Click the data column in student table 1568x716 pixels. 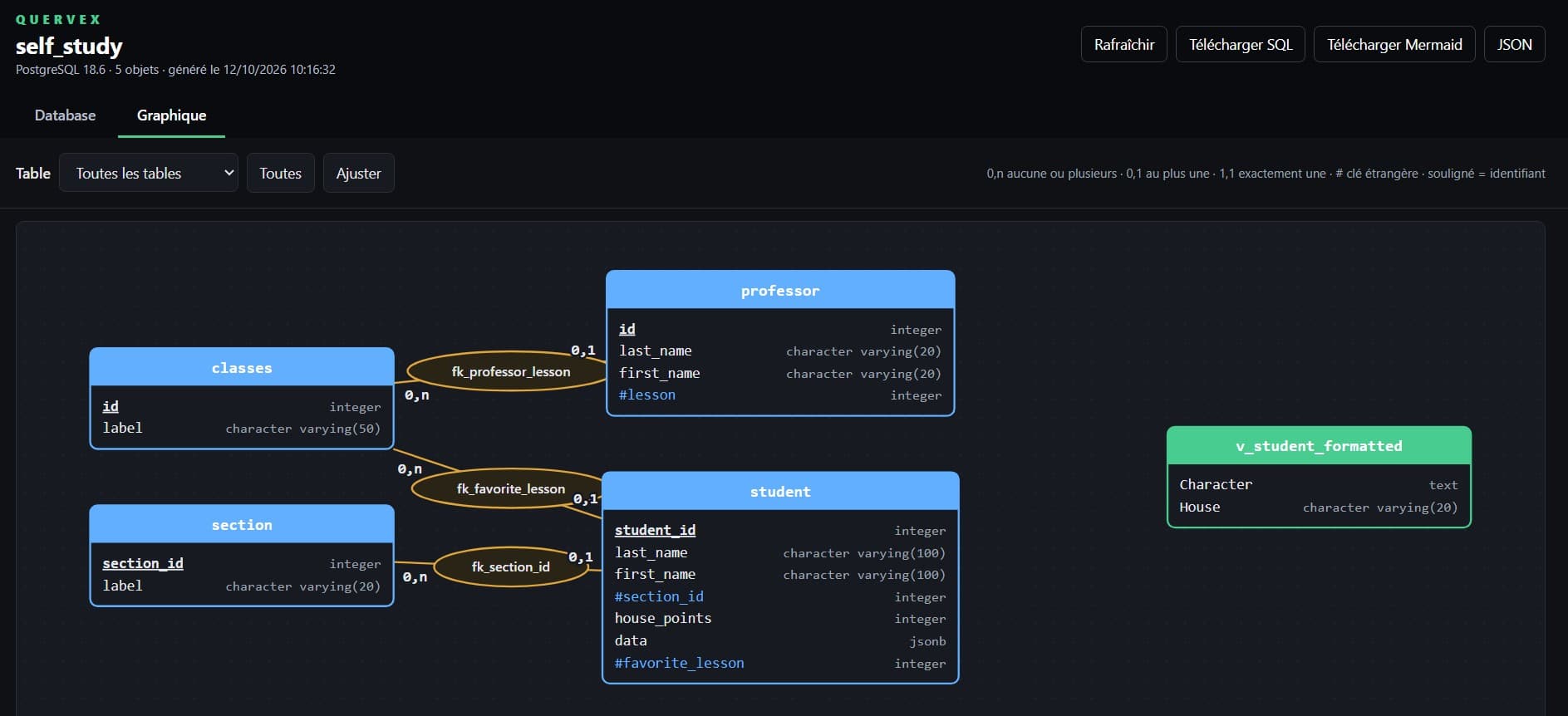point(631,640)
